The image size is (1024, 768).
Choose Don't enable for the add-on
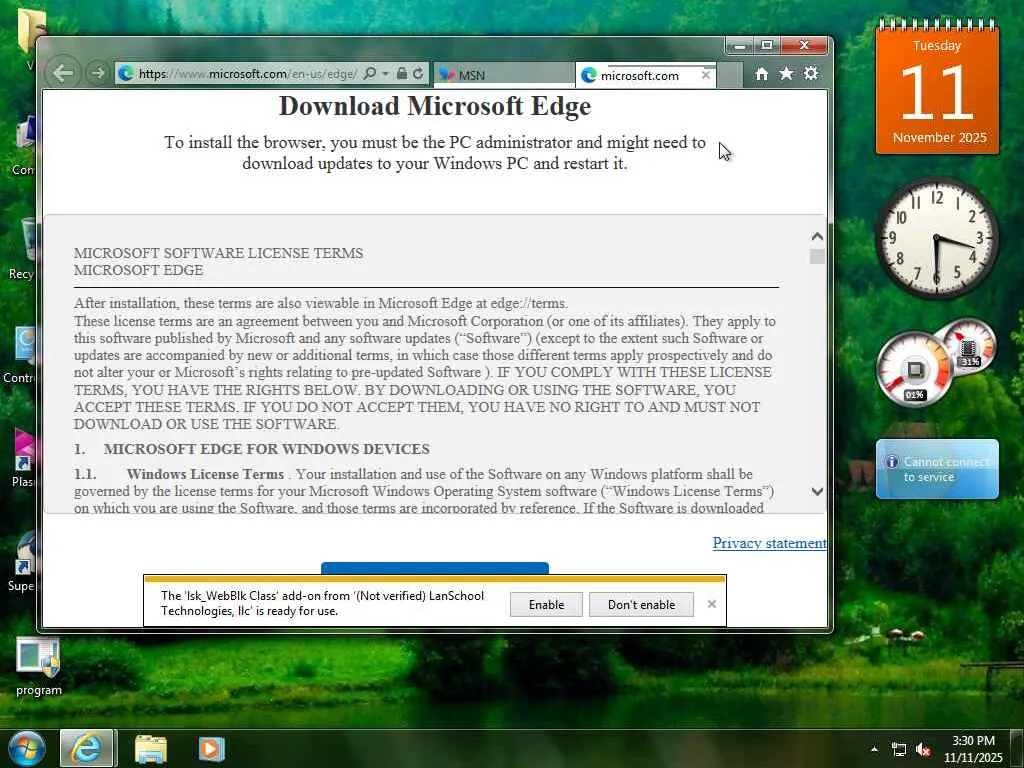641,605
